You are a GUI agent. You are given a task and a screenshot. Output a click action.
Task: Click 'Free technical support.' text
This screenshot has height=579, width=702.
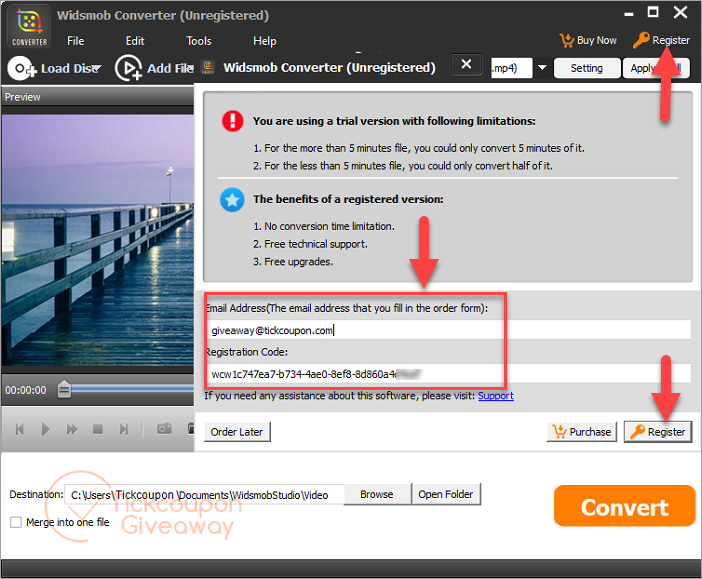pyautogui.click(x=316, y=244)
